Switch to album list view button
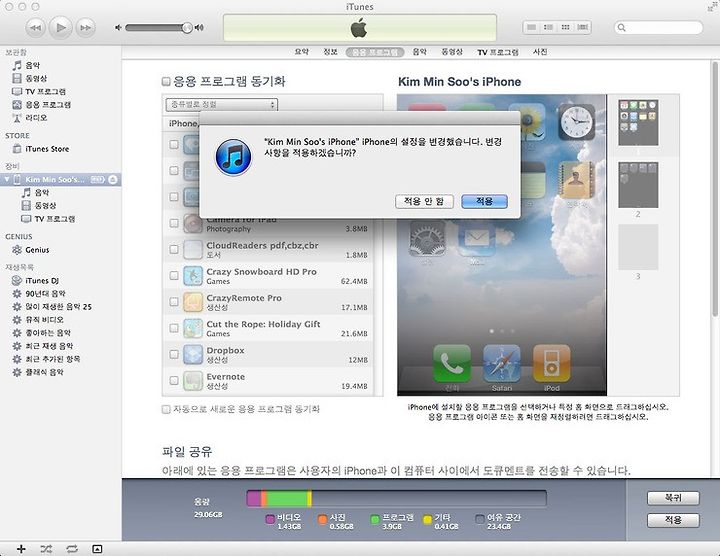The image size is (720, 556). (548, 28)
